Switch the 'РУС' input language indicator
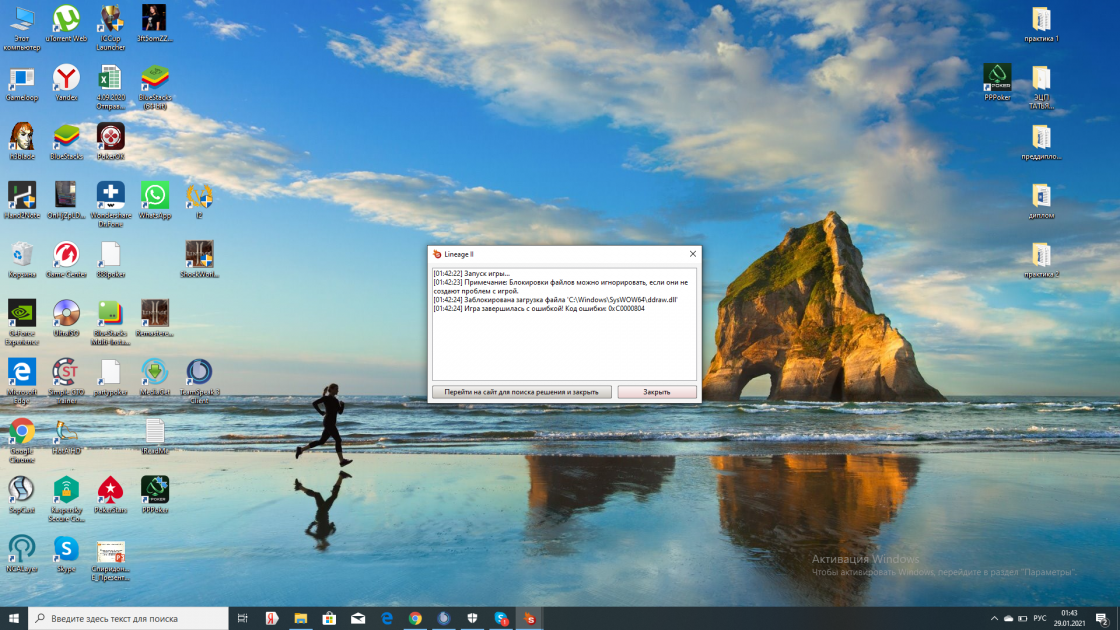This screenshot has width=1120, height=630. point(1040,619)
